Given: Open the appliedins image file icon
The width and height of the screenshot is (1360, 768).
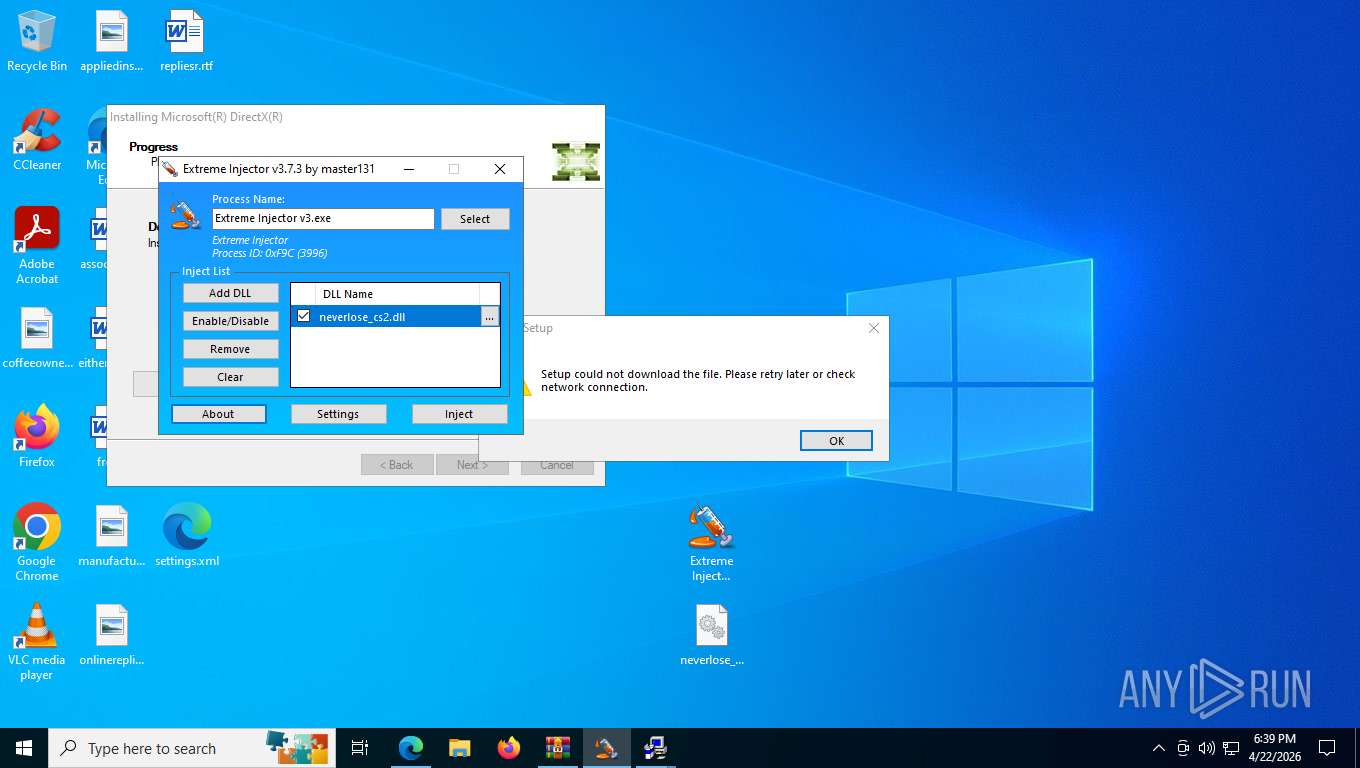Looking at the screenshot, I should tap(111, 42).
